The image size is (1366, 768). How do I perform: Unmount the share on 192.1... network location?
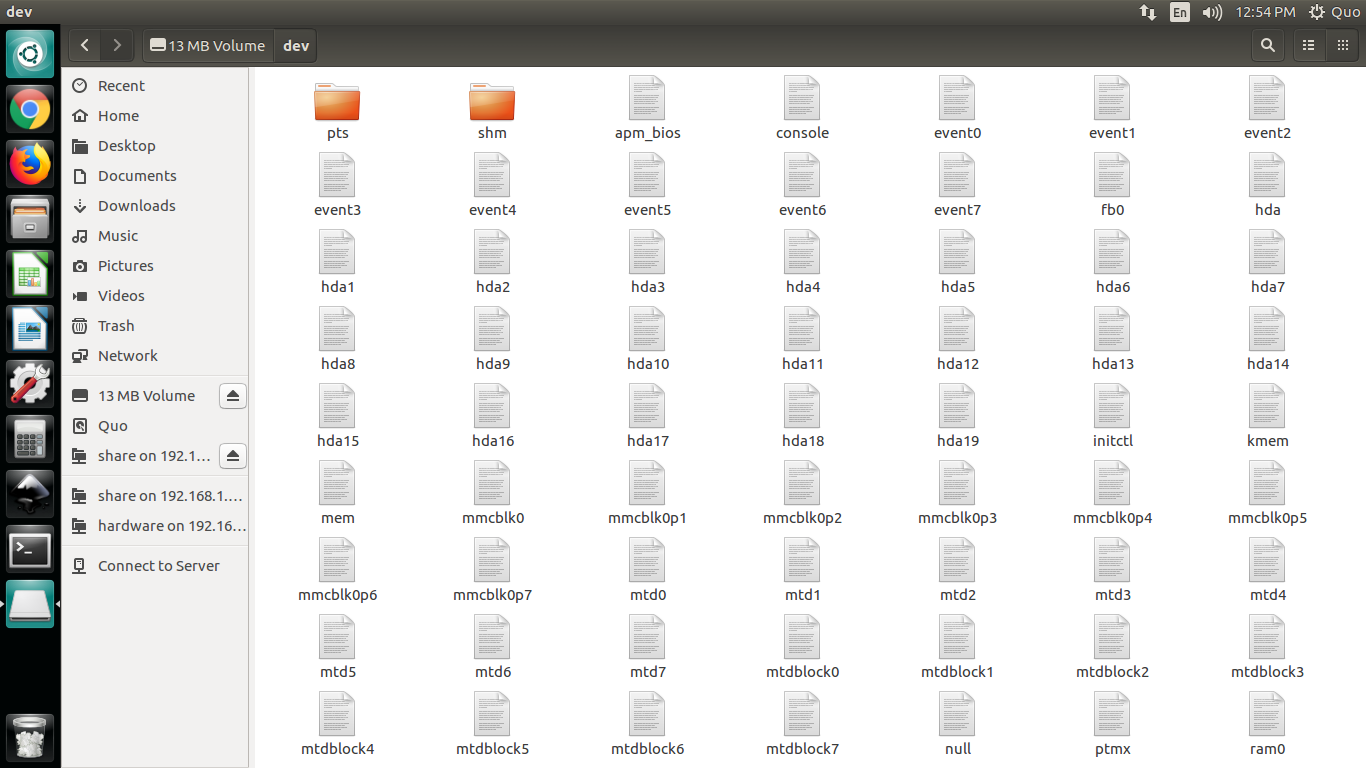coord(233,456)
